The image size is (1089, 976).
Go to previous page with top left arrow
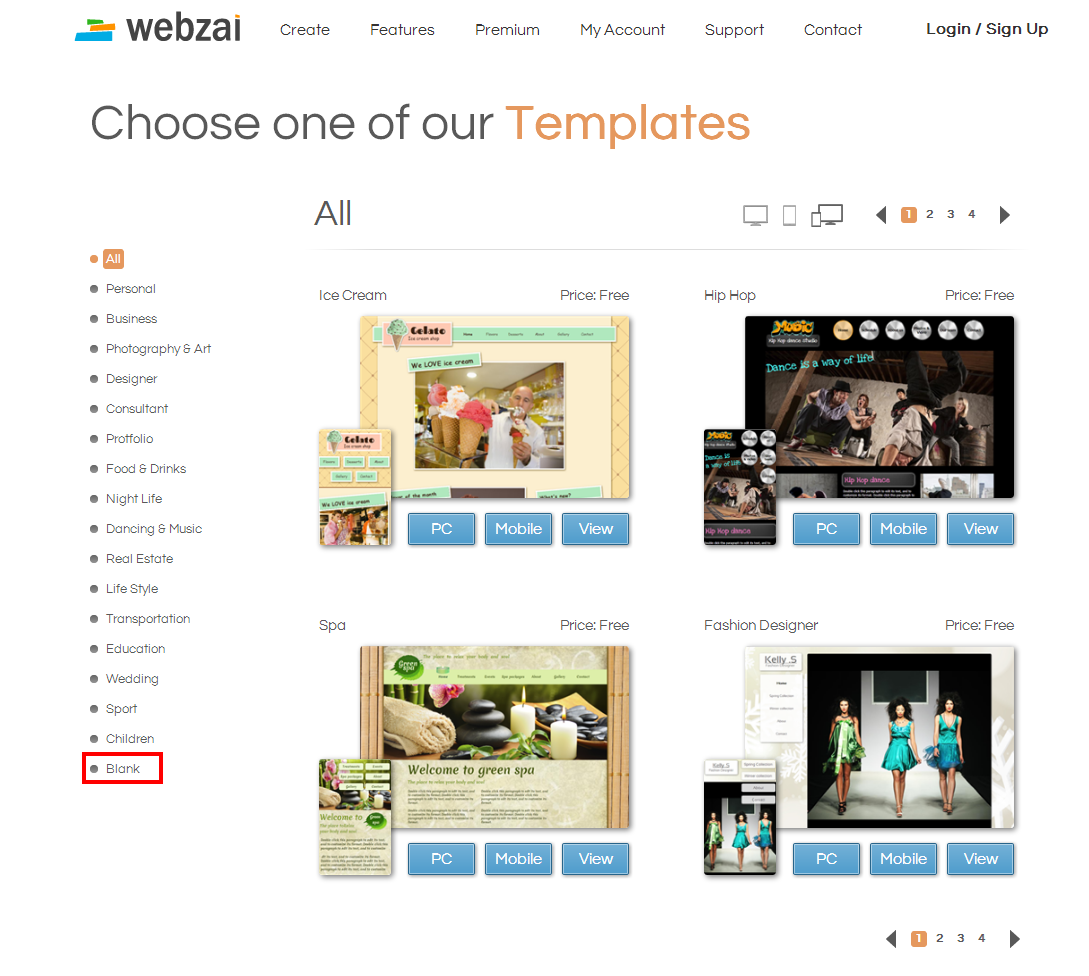881,215
